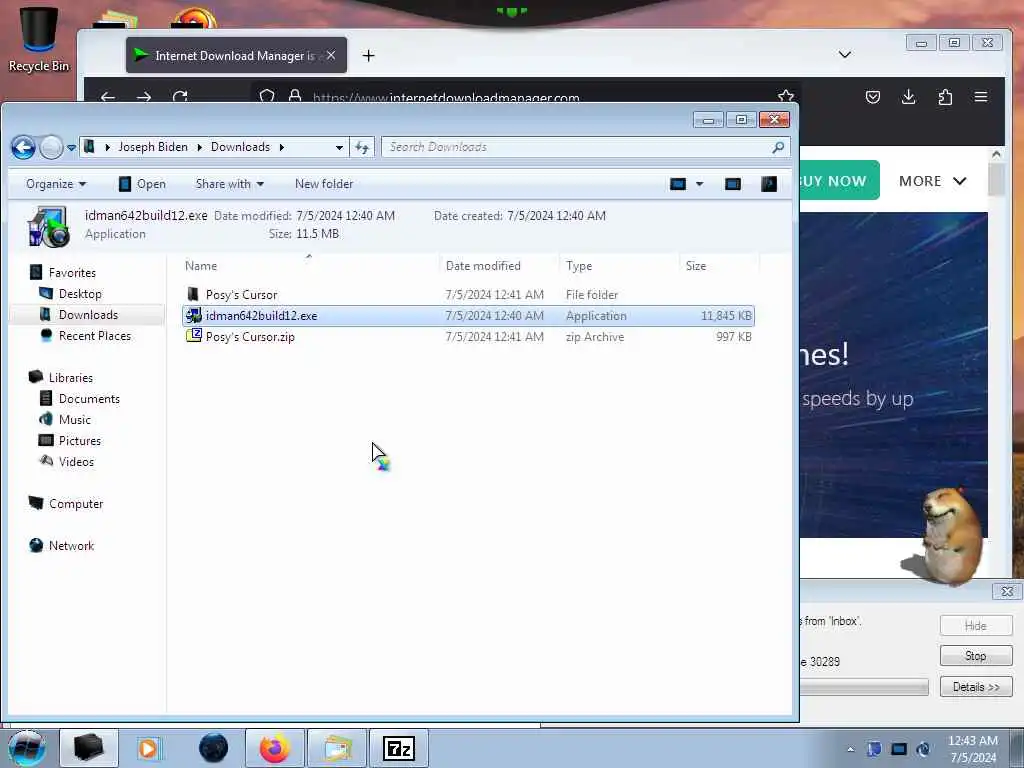
Task: Toggle the preview pane icon
Action: pos(733,184)
